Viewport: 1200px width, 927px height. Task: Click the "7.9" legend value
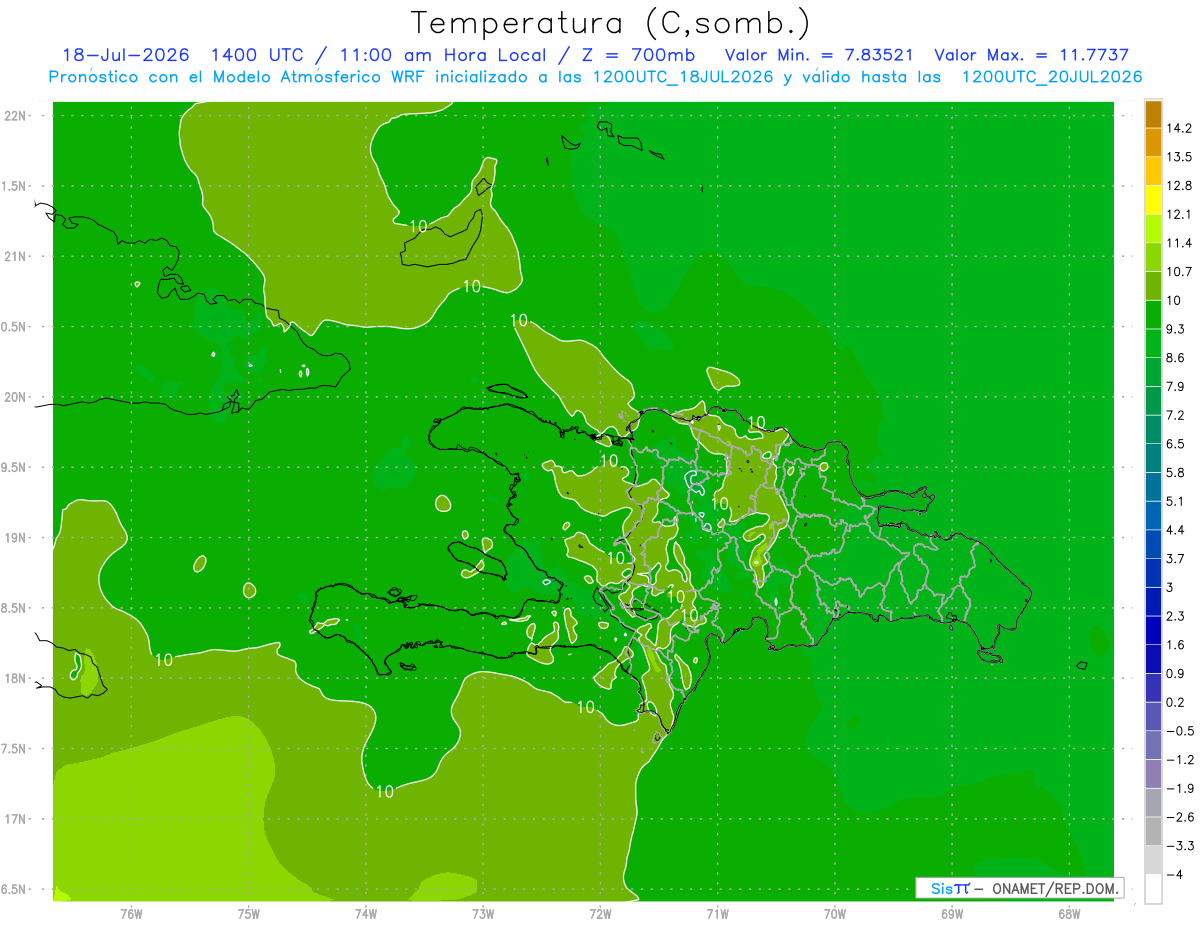tap(1176, 387)
